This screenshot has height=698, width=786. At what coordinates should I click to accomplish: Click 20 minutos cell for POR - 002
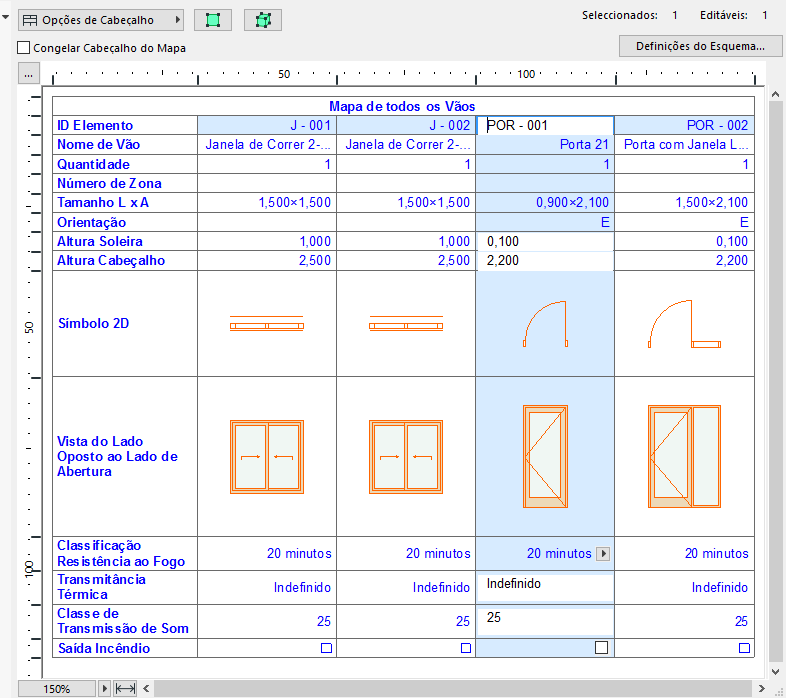(684, 554)
